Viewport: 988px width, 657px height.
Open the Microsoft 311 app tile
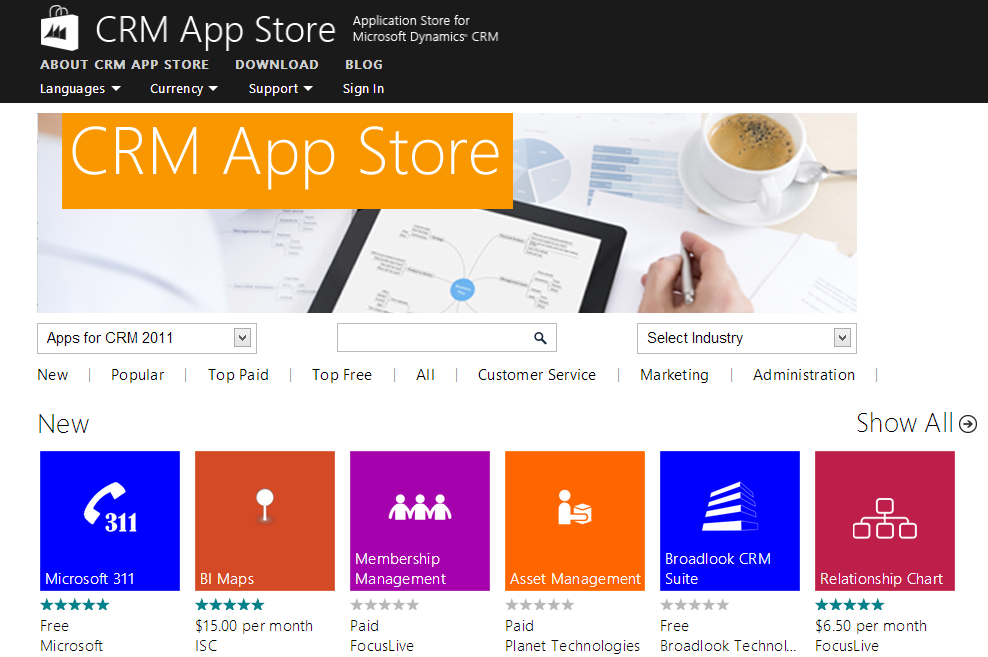click(x=110, y=520)
